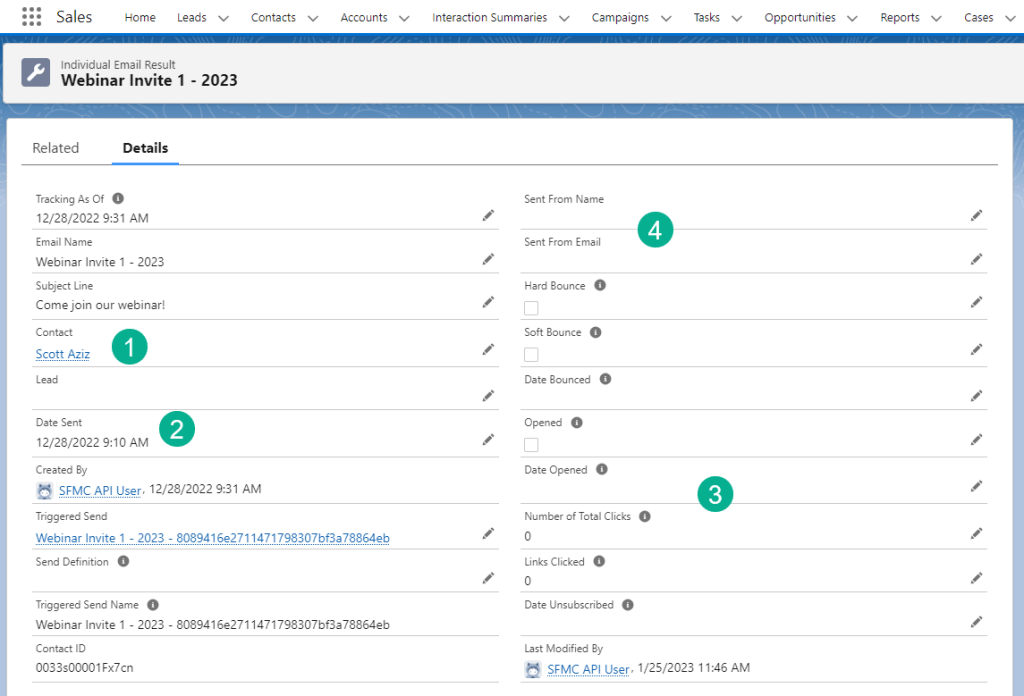Toggle the Hard Bounce checkbox

click(531, 308)
